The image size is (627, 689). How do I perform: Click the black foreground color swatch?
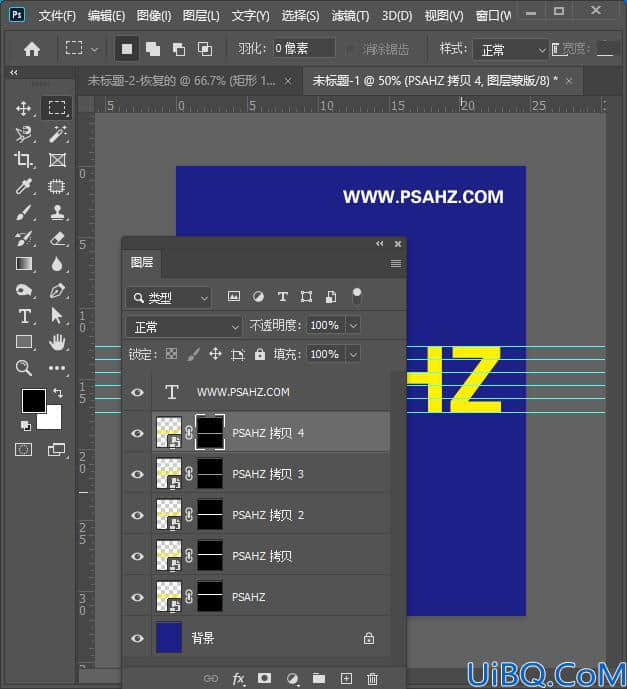point(33,400)
